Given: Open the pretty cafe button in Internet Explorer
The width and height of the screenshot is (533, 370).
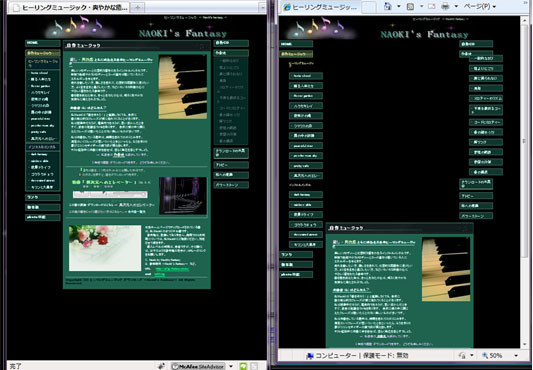Looking at the screenshot, I should click(306, 166).
